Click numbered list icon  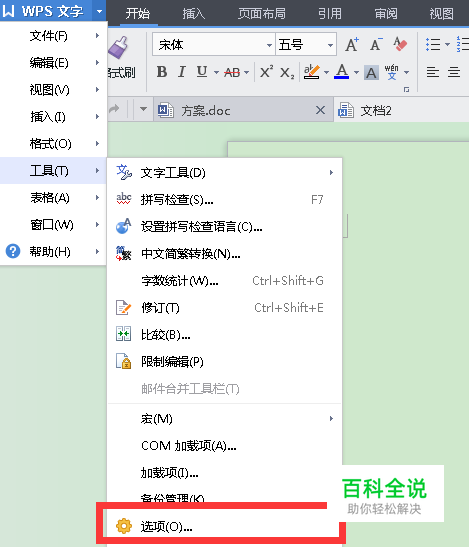[463, 44]
